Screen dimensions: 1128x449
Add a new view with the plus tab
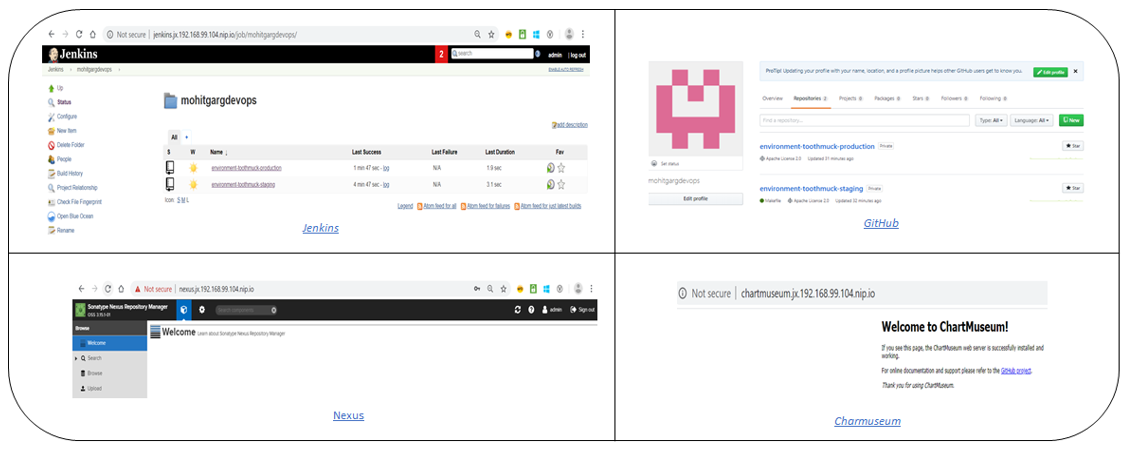pyautogui.click(x=186, y=137)
